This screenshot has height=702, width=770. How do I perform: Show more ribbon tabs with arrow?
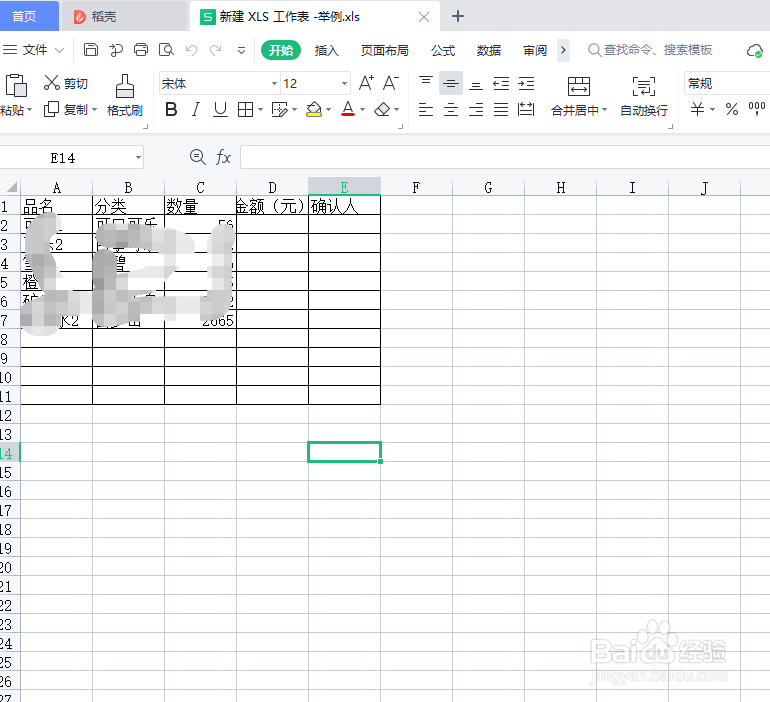pyautogui.click(x=563, y=50)
